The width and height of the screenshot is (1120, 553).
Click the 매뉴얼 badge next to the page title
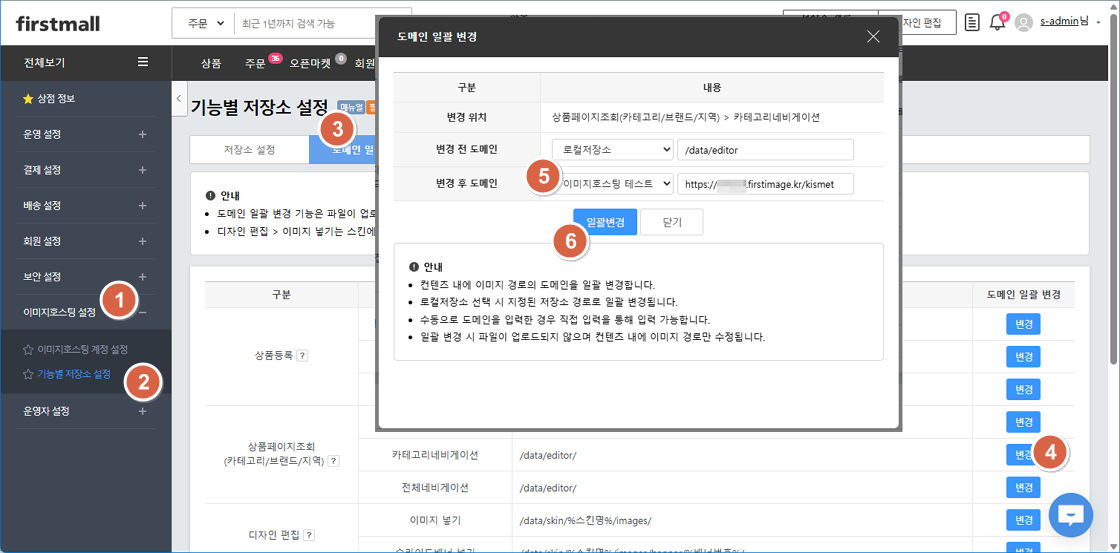coord(351,108)
